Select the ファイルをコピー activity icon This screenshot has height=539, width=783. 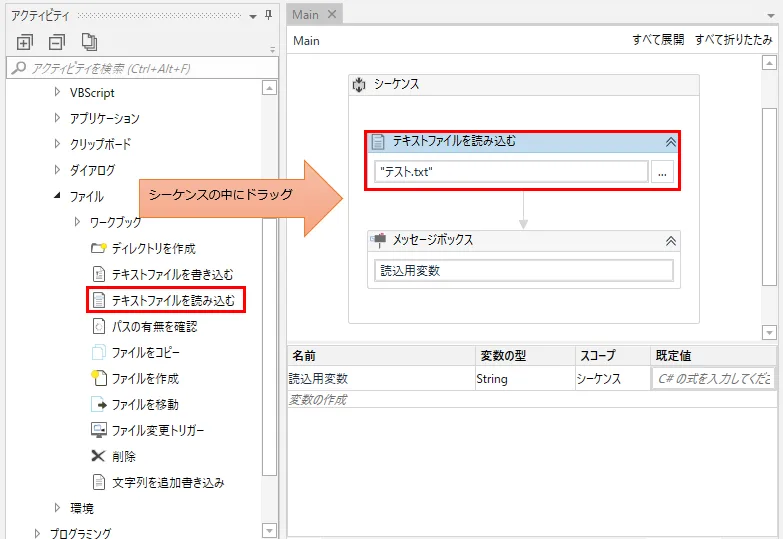(x=99, y=352)
